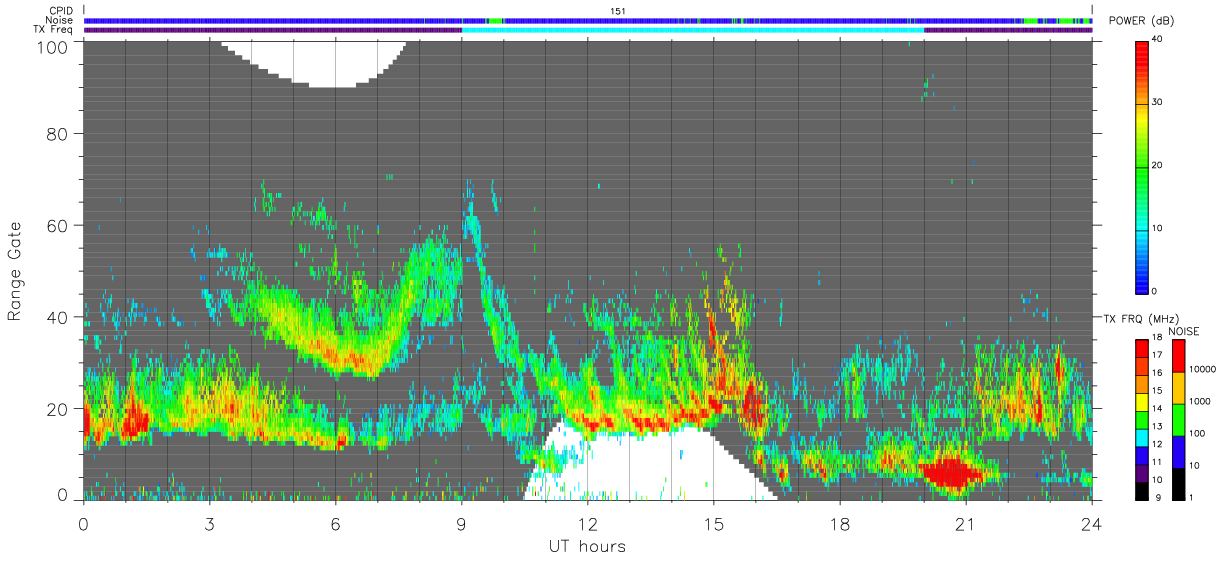Click the '100' label on the NOISE scale
Viewport: 1228px width, 567px height.
1199,434
